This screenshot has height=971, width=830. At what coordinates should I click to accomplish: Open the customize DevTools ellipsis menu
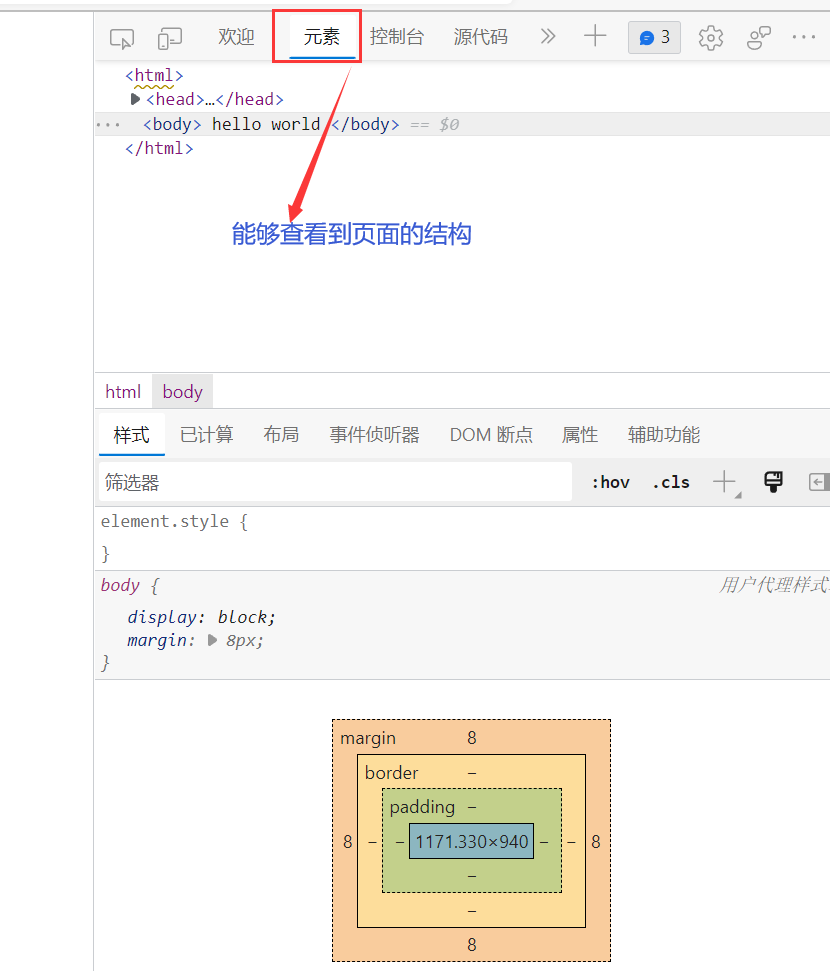click(x=804, y=37)
